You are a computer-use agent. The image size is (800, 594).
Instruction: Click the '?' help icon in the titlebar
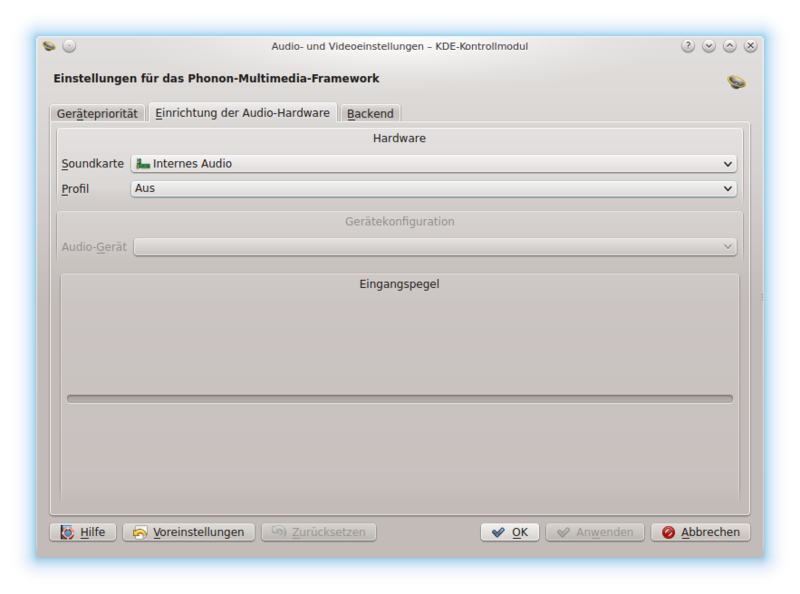(688, 44)
